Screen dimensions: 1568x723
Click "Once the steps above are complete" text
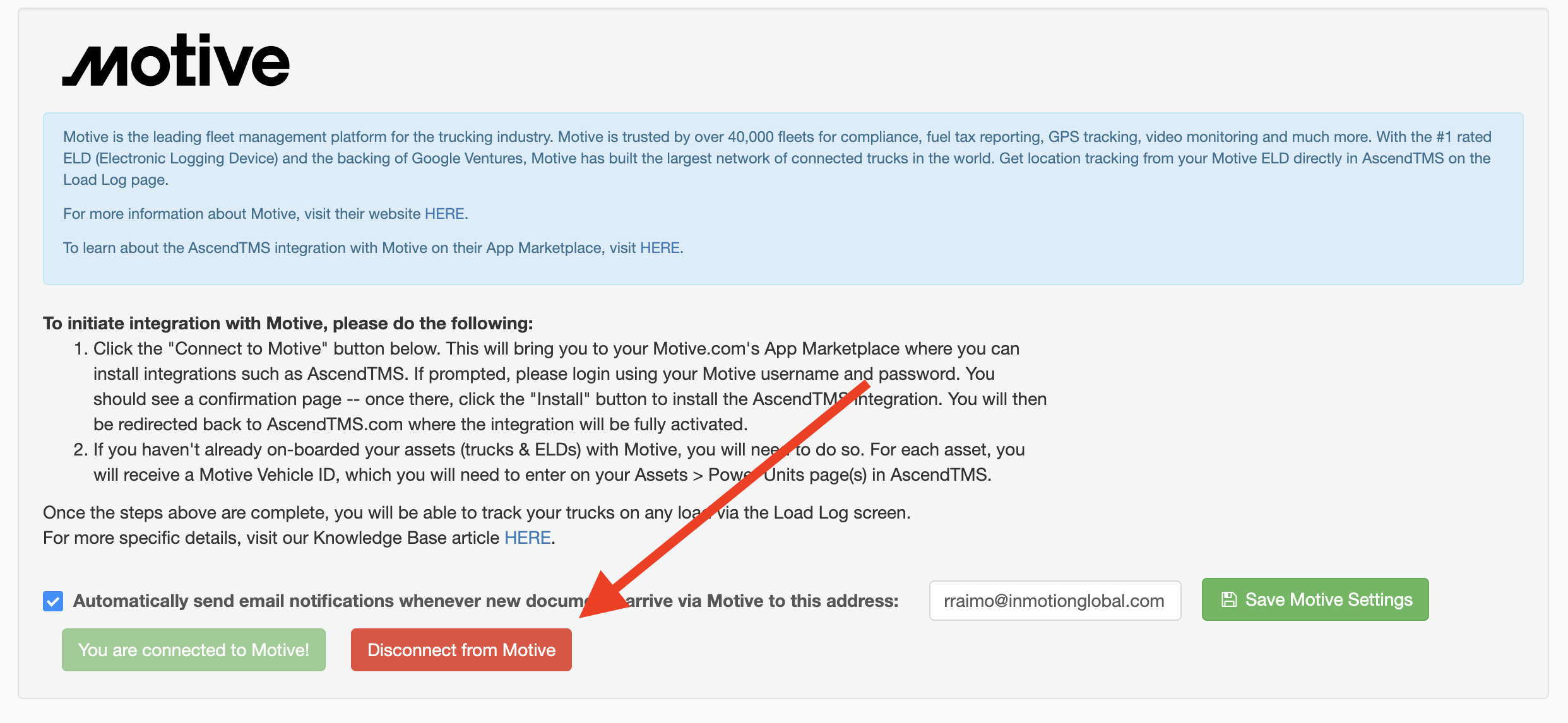477,512
